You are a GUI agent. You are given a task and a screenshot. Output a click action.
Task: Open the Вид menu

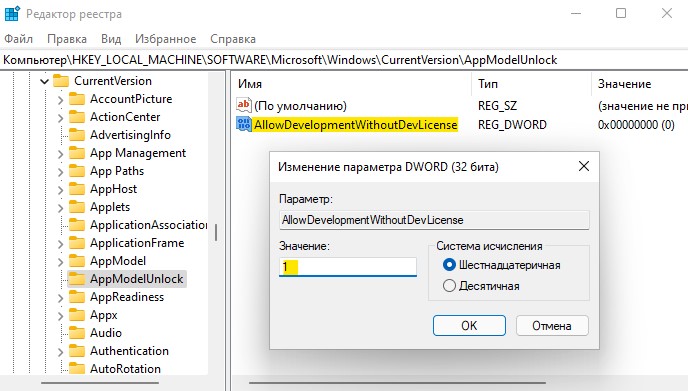point(111,39)
